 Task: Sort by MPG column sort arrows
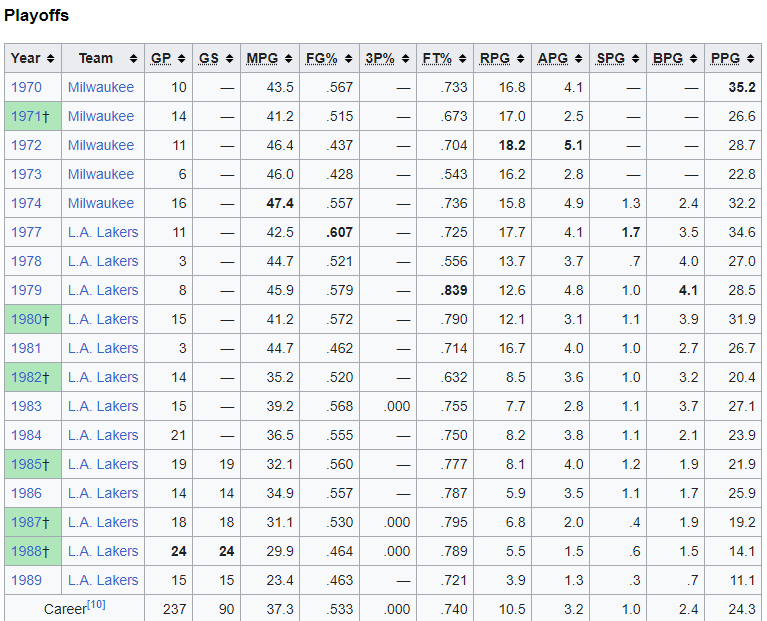point(289,59)
